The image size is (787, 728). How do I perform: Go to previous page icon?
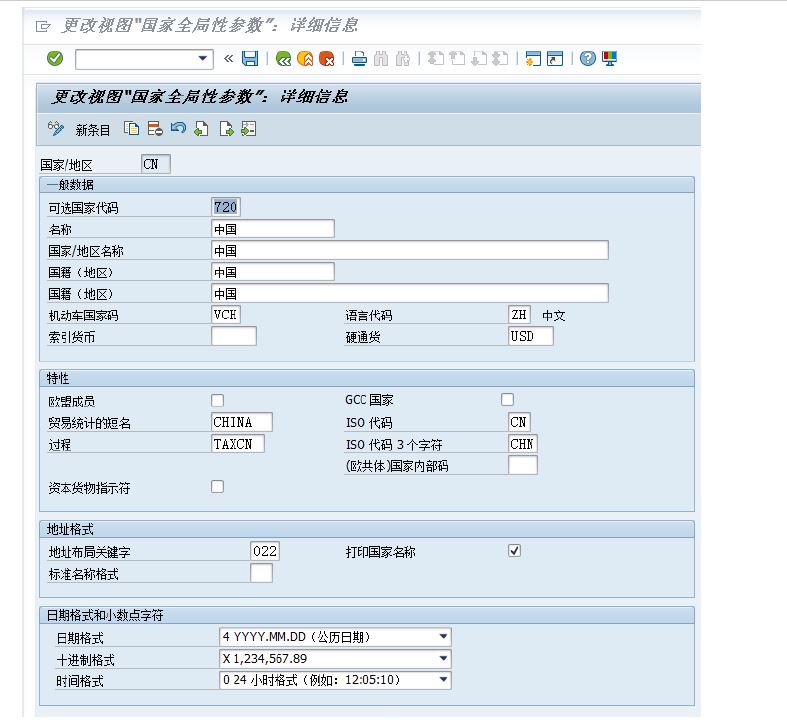[457, 59]
